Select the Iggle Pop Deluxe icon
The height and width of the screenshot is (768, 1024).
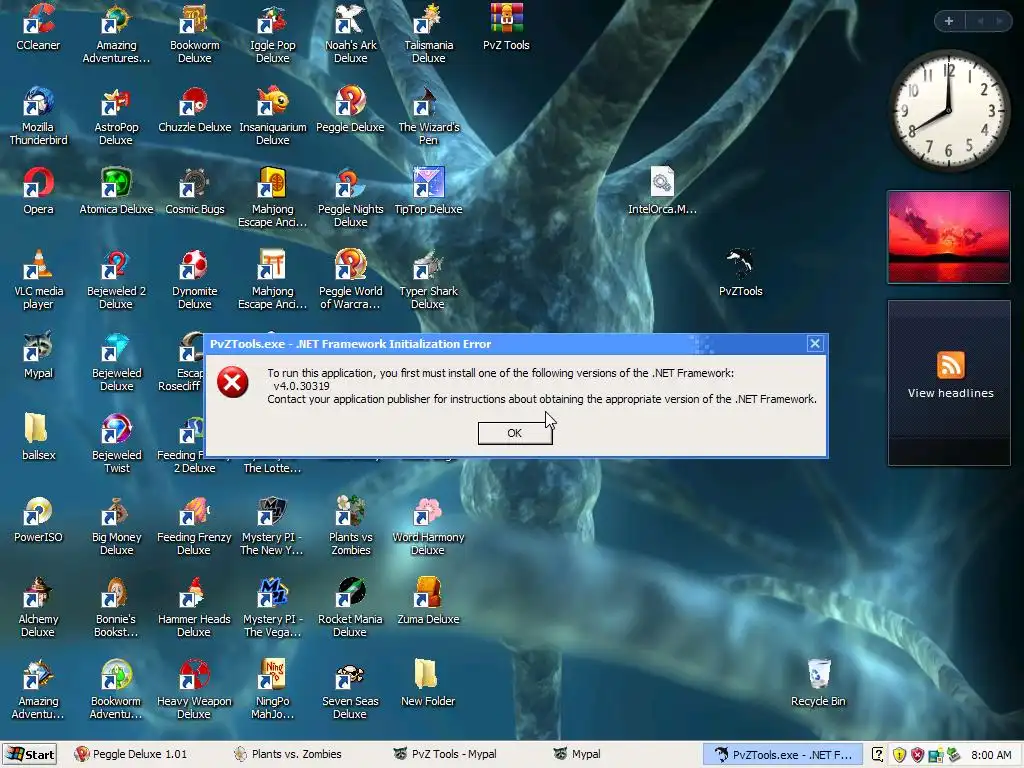click(x=272, y=33)
